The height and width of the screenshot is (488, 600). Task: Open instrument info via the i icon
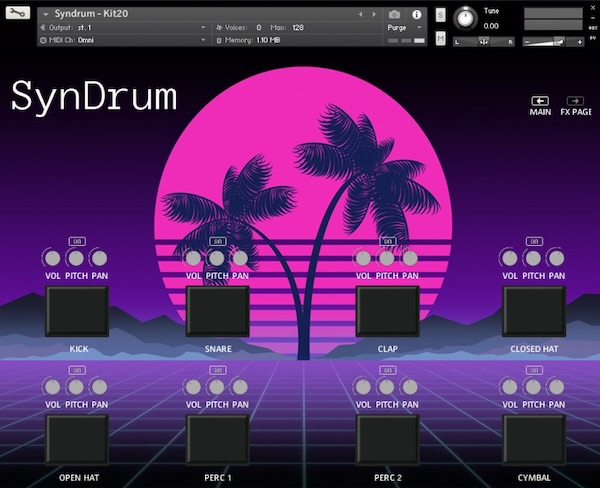point(416,14)
